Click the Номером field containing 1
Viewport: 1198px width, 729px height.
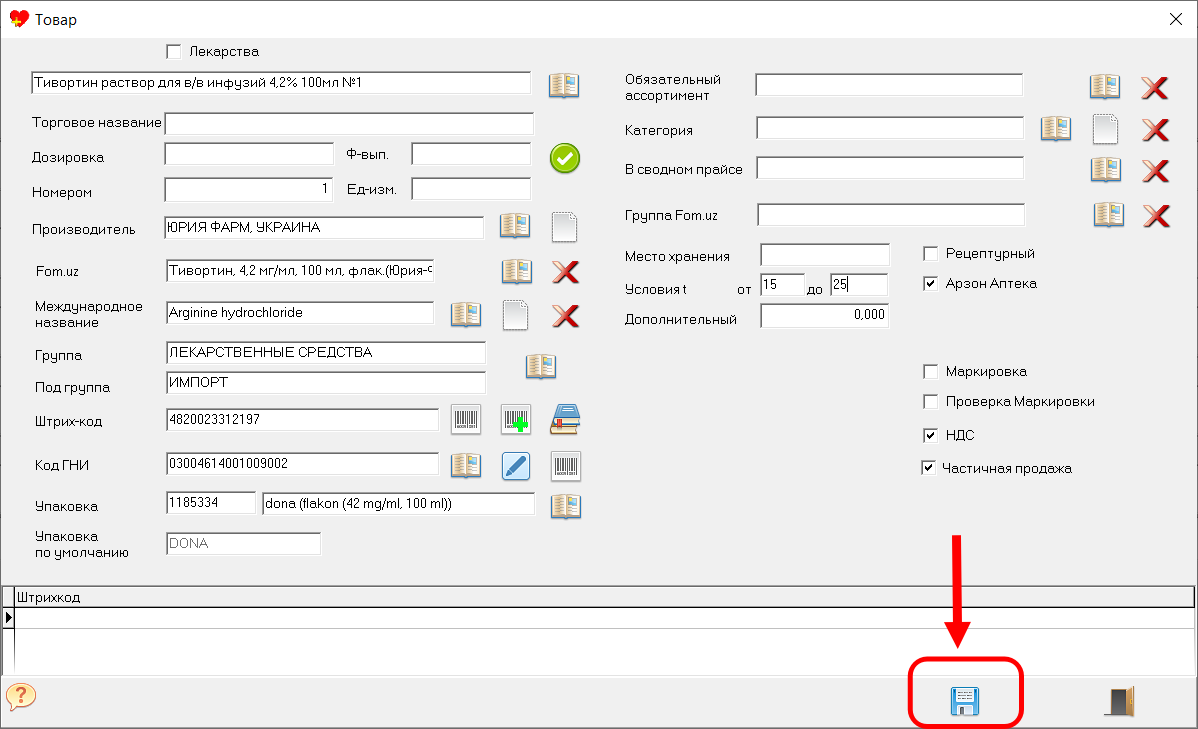(249, 189)
